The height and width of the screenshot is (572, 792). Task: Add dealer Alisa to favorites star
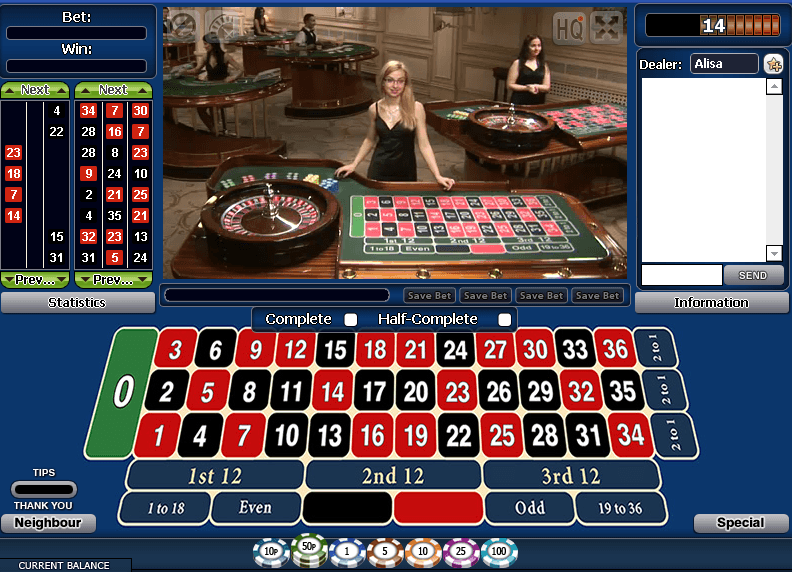point(773,64)
